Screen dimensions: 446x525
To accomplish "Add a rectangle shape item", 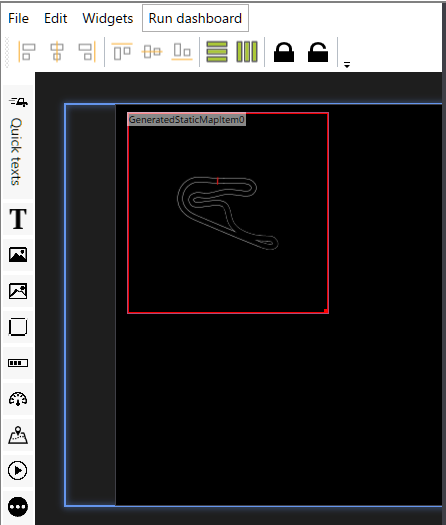I will click(18, 327).
